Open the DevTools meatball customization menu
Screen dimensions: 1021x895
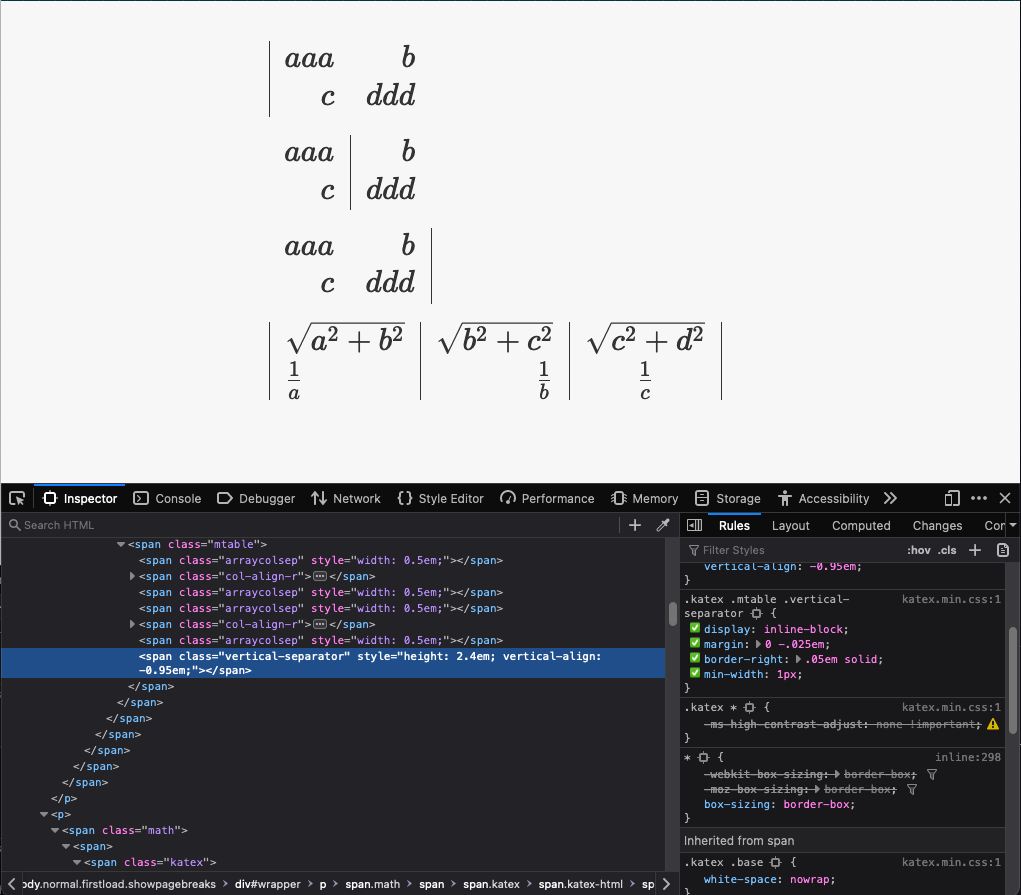coord(979,498)
